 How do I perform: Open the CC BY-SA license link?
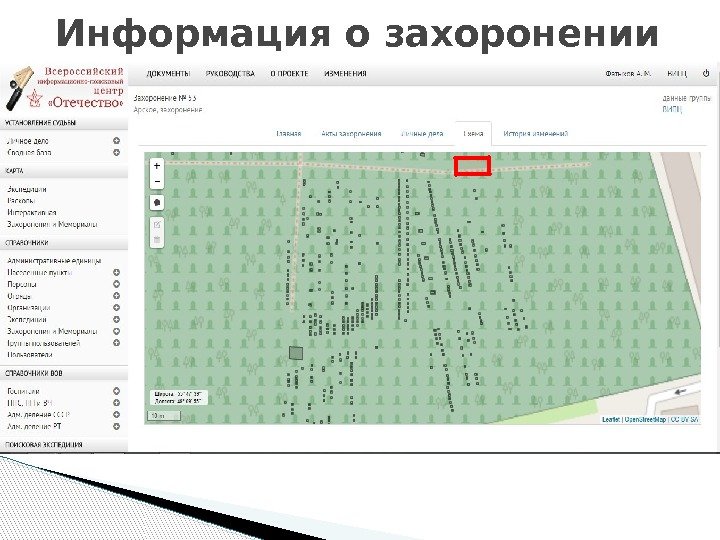(685, 420)
